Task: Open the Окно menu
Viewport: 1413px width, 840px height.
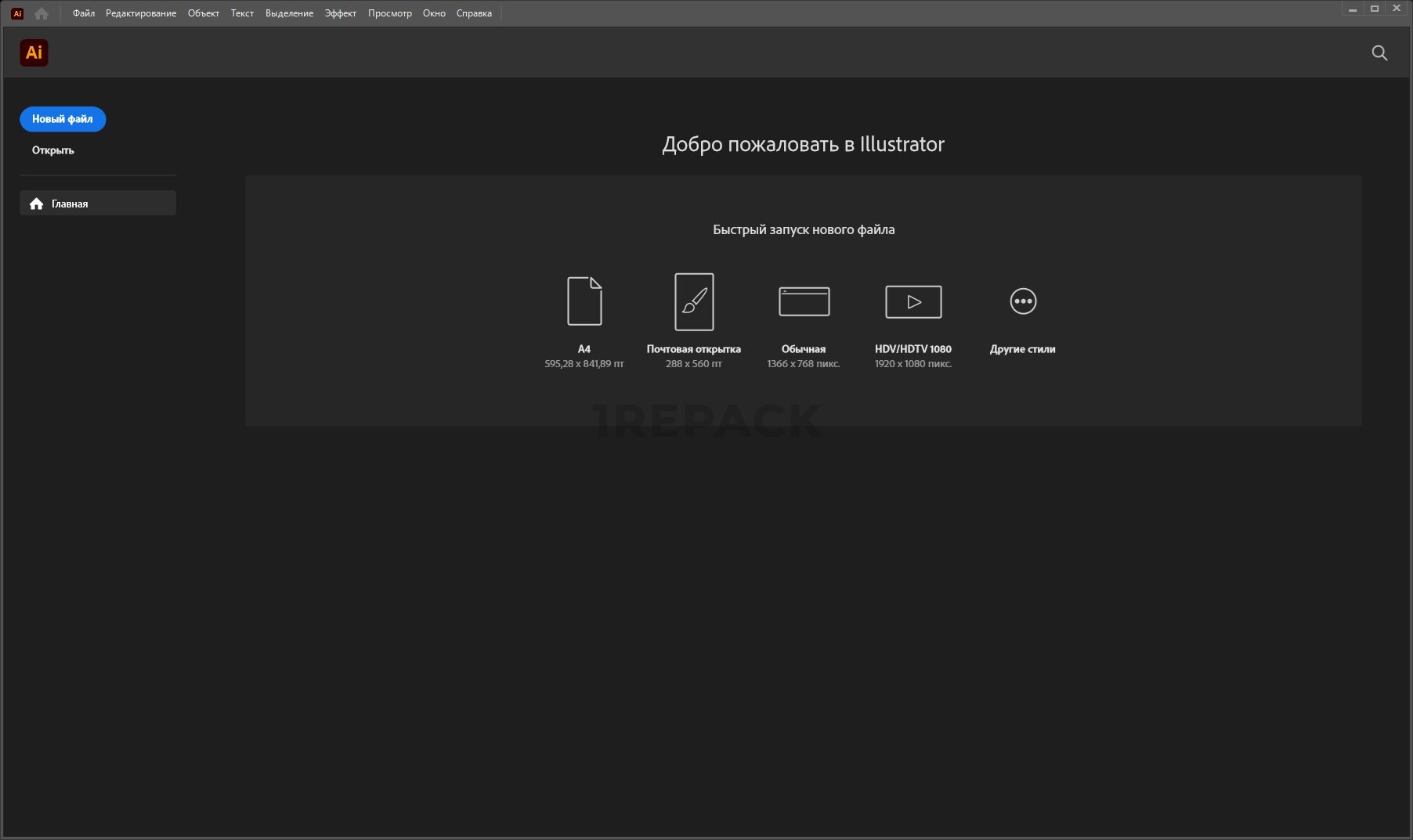Action: (x=434, y=13)
